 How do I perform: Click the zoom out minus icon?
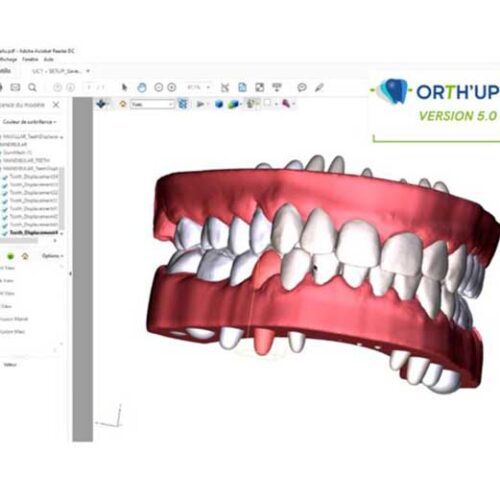pyautogui.click(x=159, y=88)
